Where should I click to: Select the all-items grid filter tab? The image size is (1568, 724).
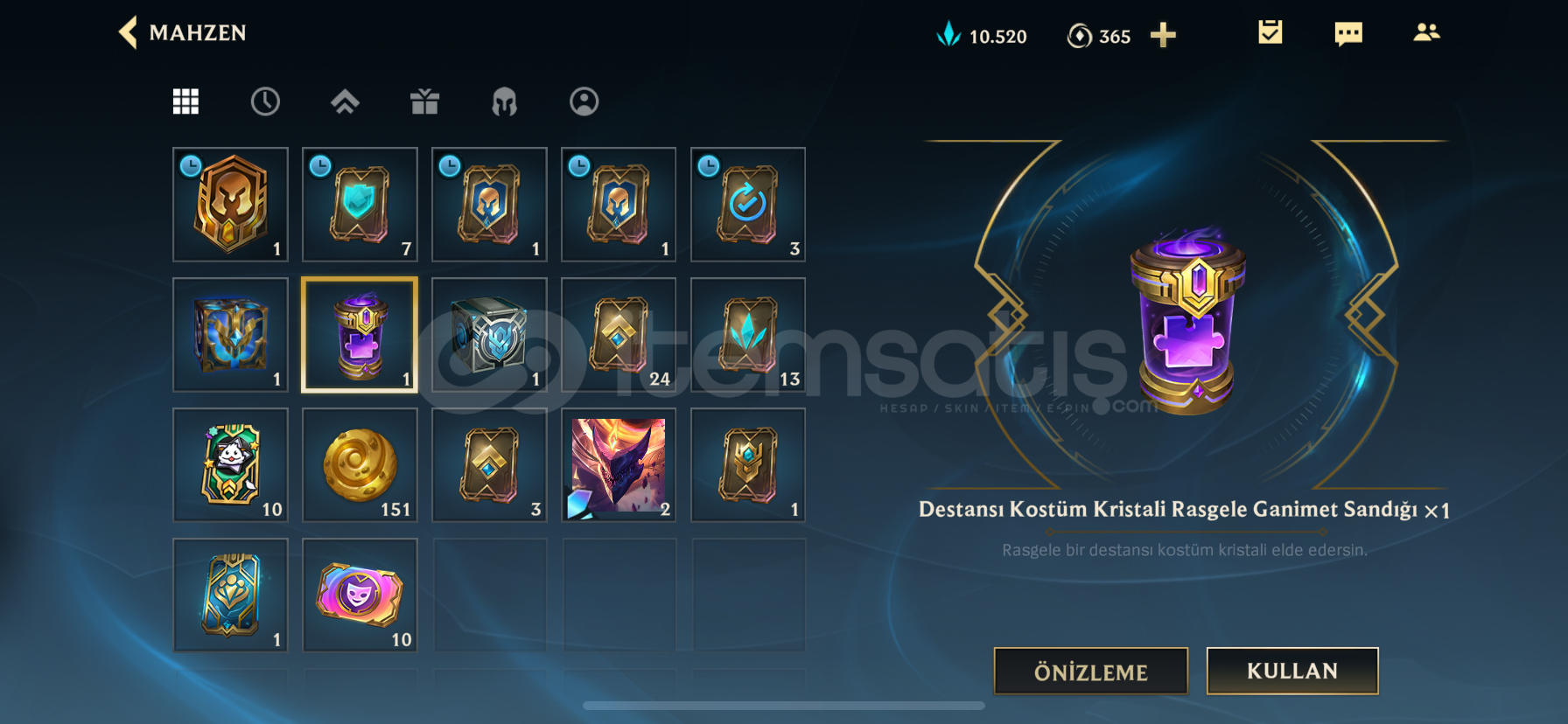185,101
